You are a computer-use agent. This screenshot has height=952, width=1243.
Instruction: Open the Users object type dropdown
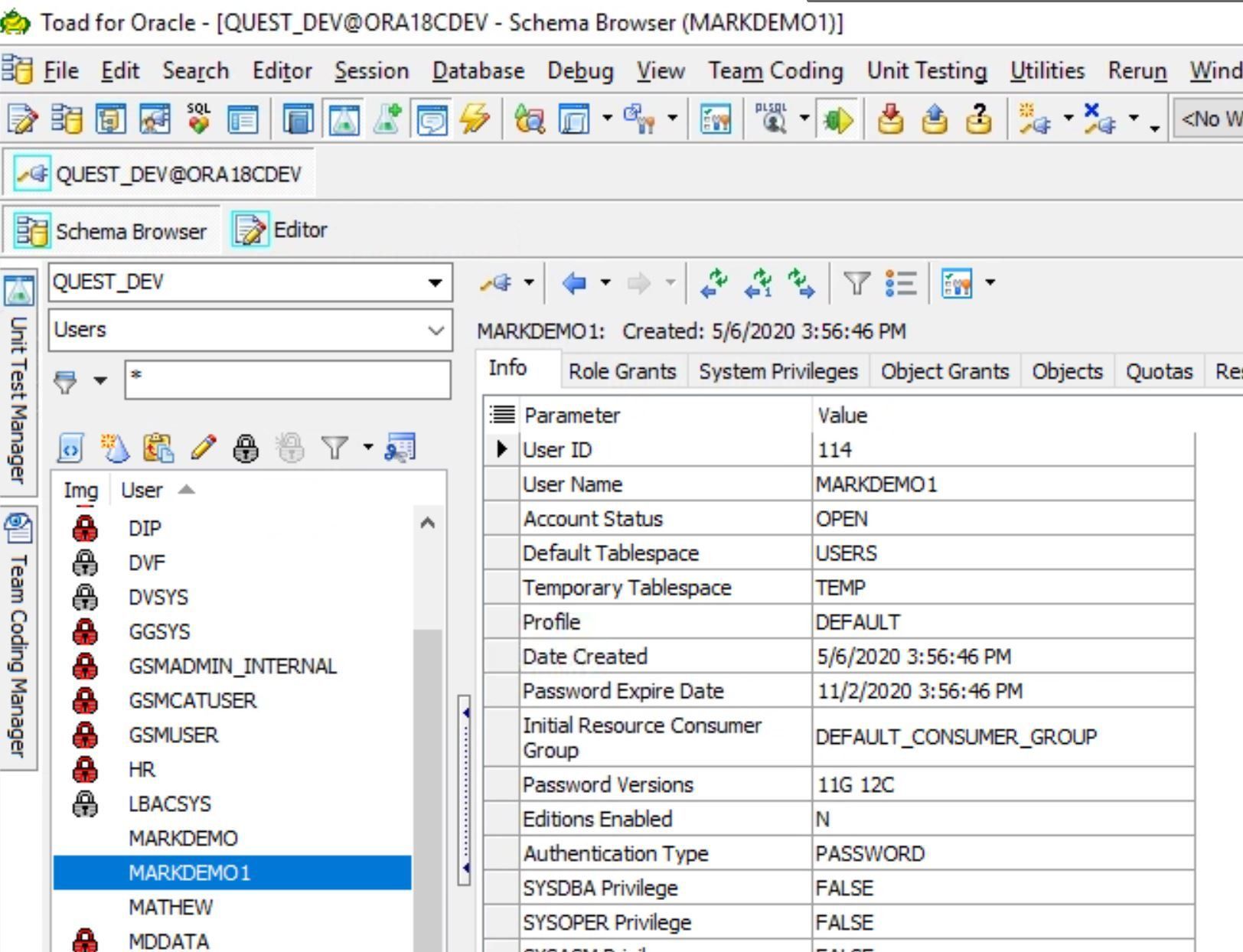pyautogui.click(x=436, y=331)
